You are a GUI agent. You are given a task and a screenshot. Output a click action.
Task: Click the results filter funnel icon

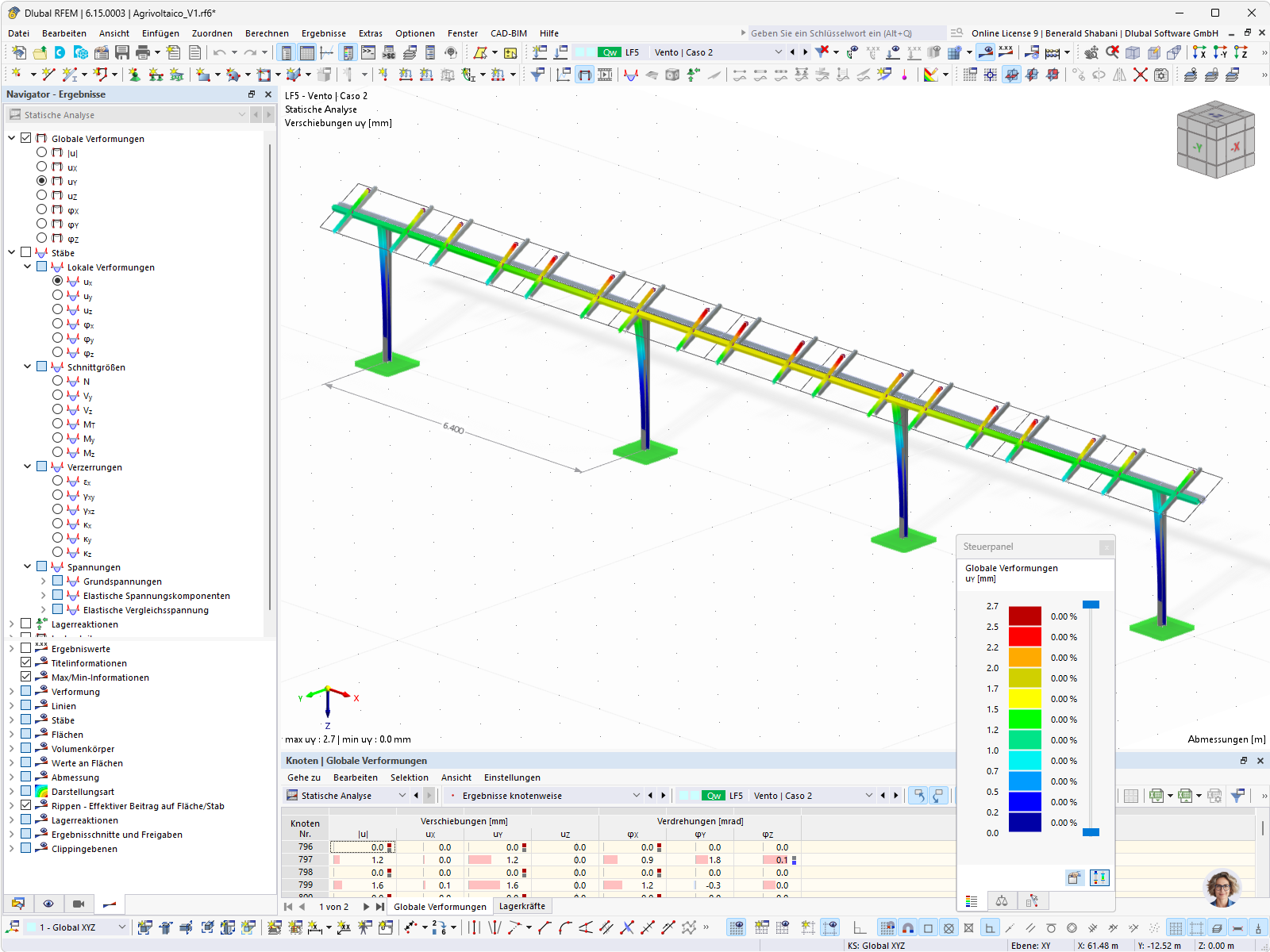pos(538,75)
